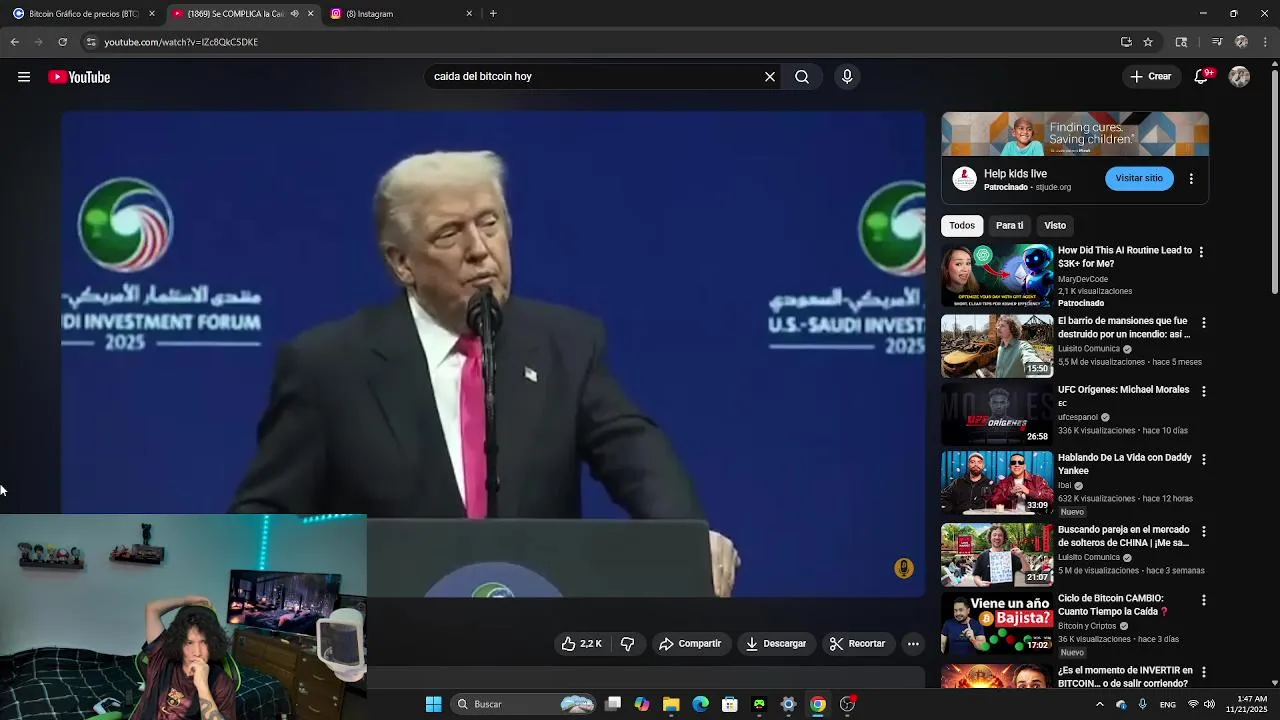Viewport: 1280px width, 720px height.
Task: Open Chrome profile avatar in toolbar
Action: [x=1241, y=42]
